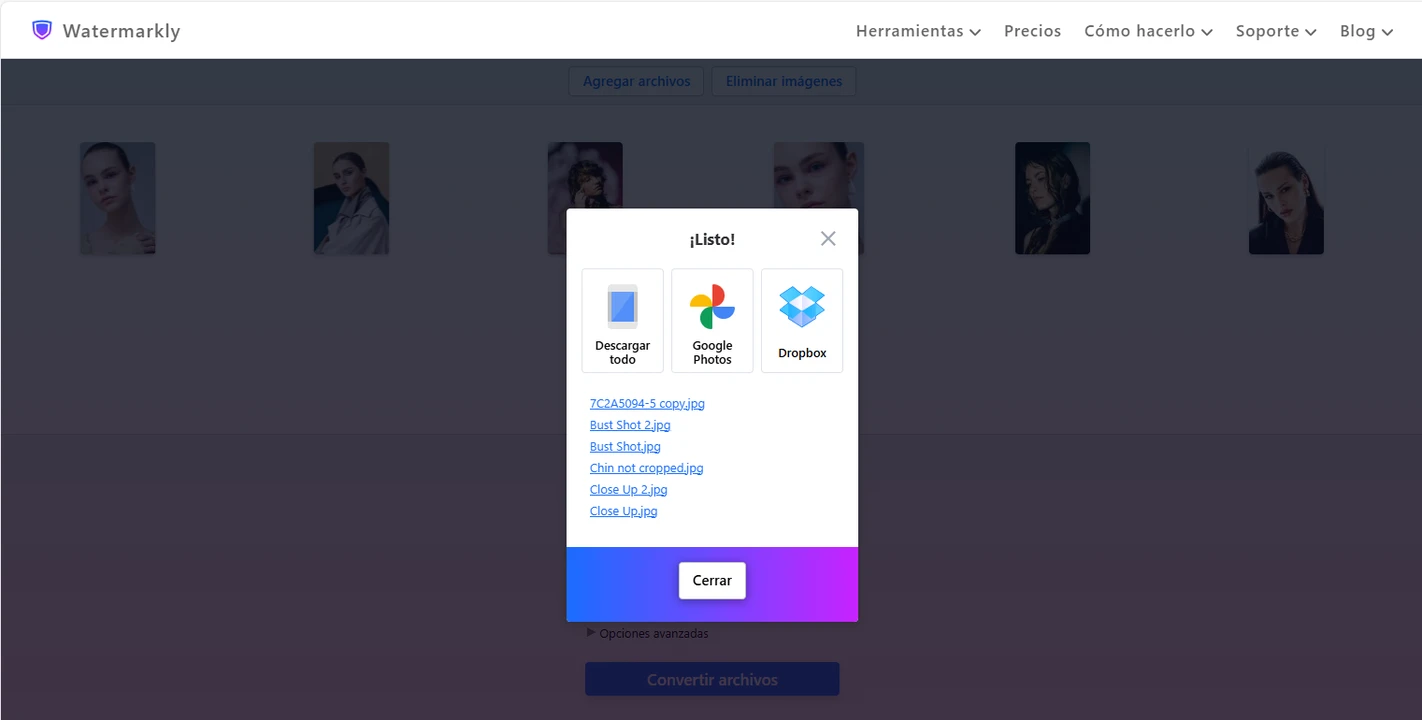Click the Close Up 2.jpg link
The width and height of the screenshot is (1422, 720).
pyautogui.click(x=628, y=490)
